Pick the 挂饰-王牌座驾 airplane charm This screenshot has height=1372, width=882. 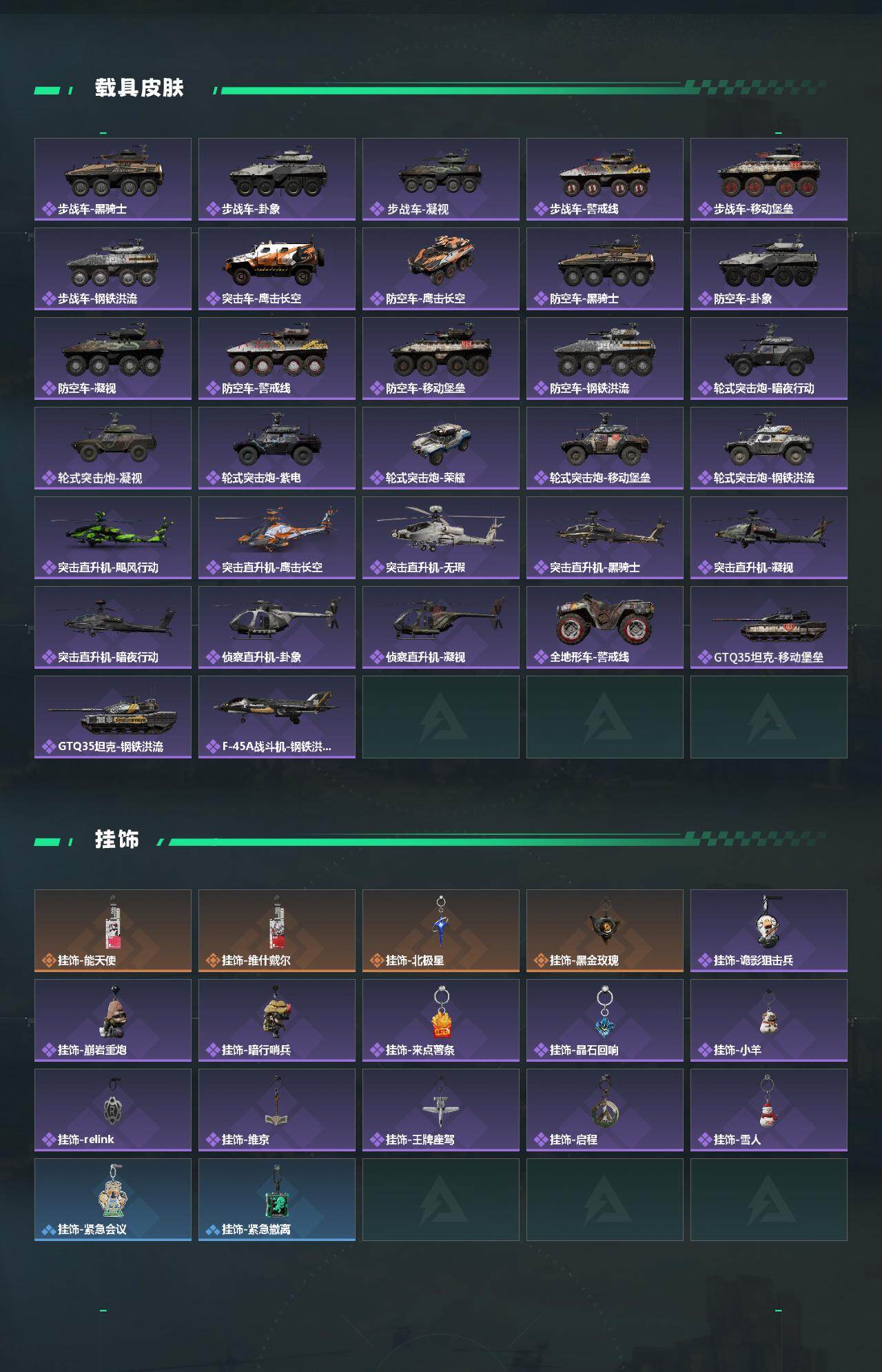click(x=441, y=1110)
